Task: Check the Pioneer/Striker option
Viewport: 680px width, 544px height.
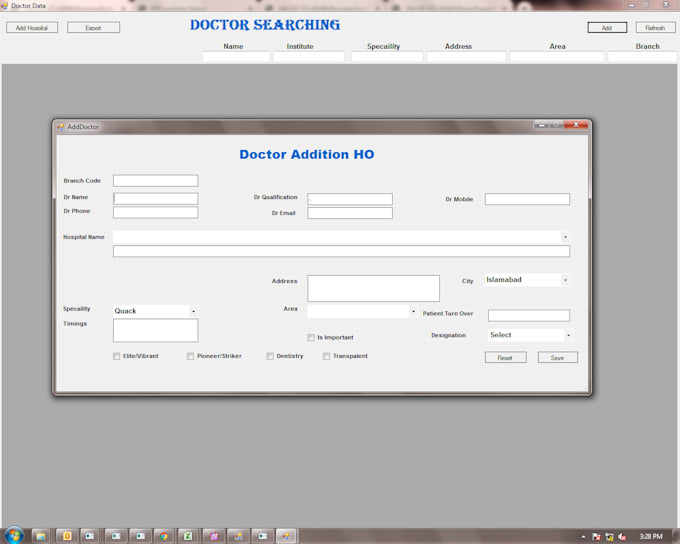Action: click(190, 356)
